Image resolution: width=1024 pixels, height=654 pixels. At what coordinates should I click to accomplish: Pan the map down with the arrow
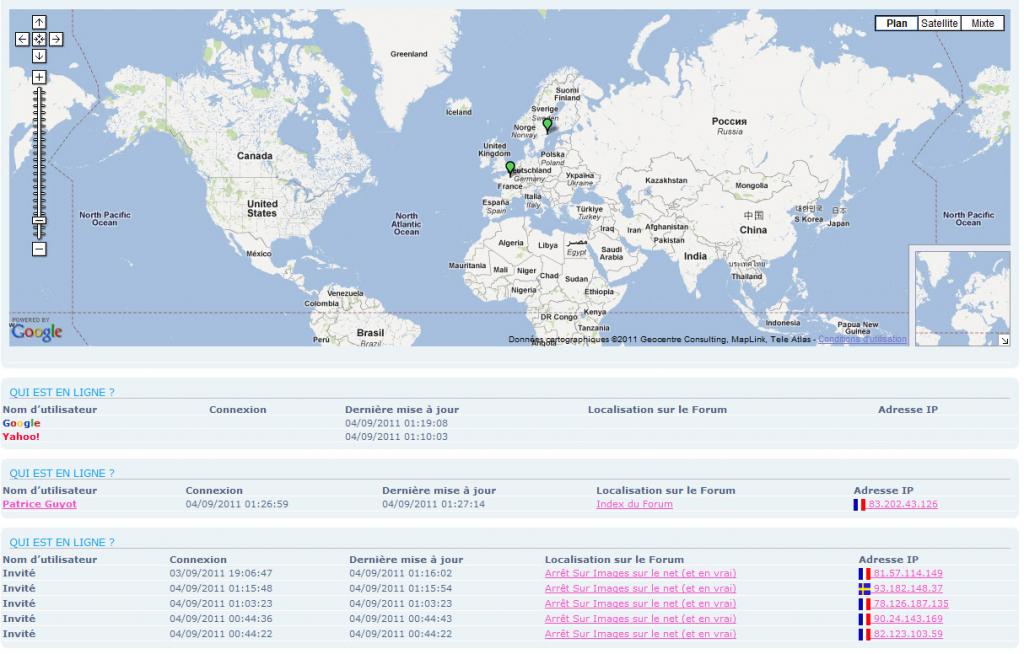pos(39,56)
